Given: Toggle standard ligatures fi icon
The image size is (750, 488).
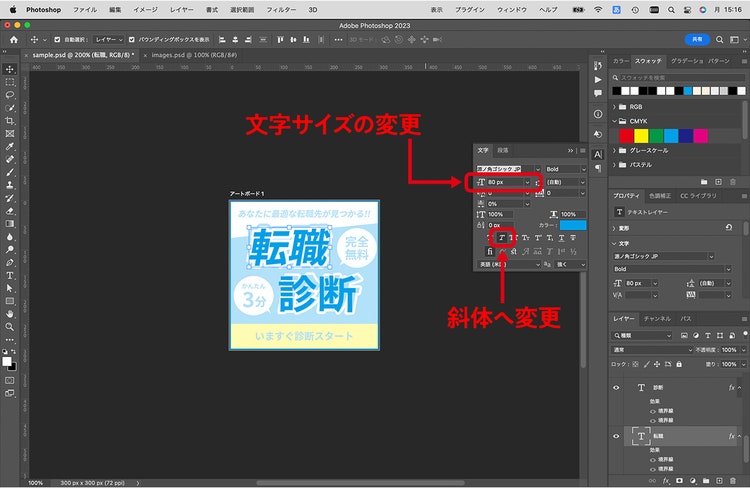Looking at the screenshot, I should [x=490, y=251].
